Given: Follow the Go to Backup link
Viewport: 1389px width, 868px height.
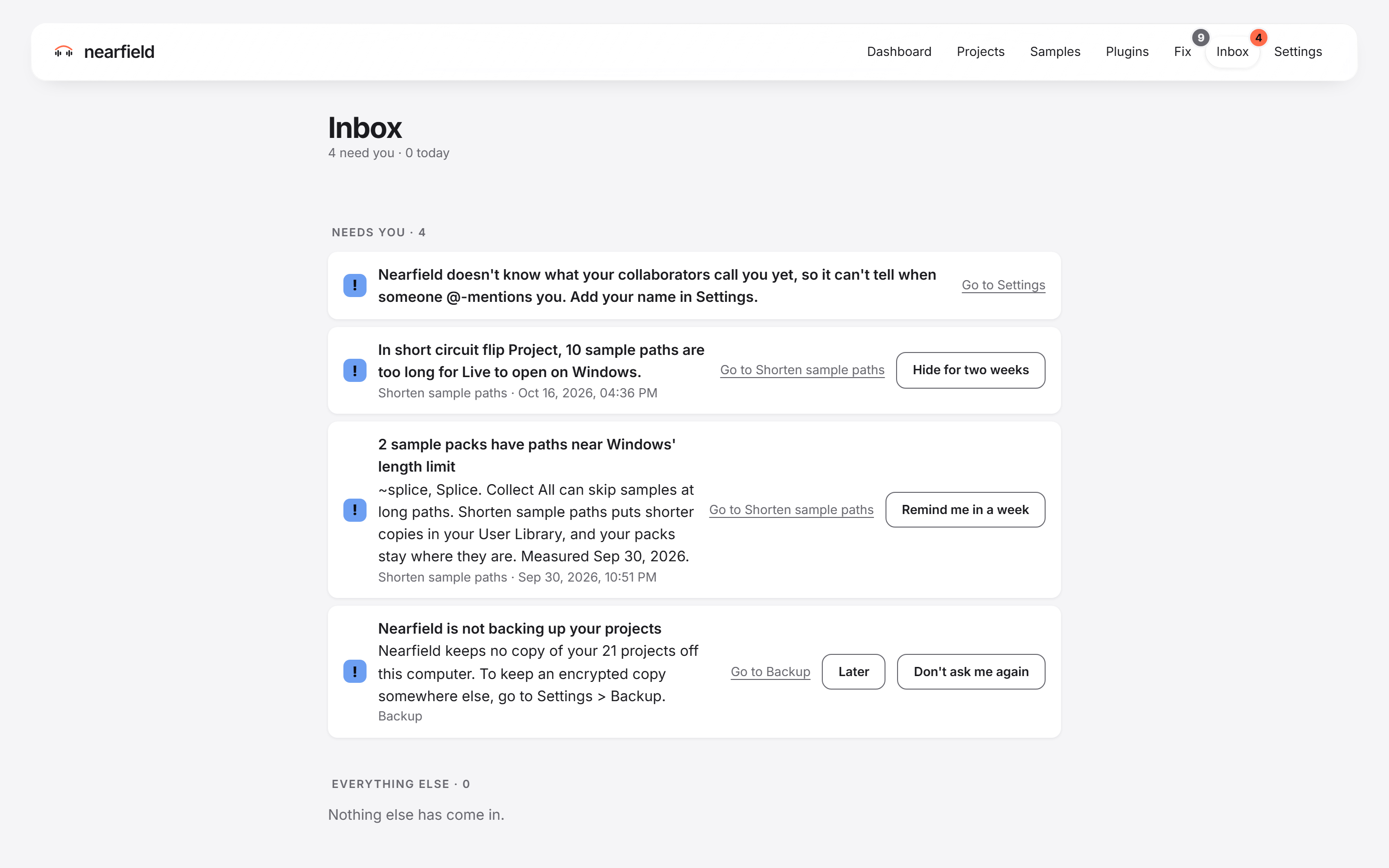Looking at the screenshot, I should pyautogui.click(x=770, y=672).
